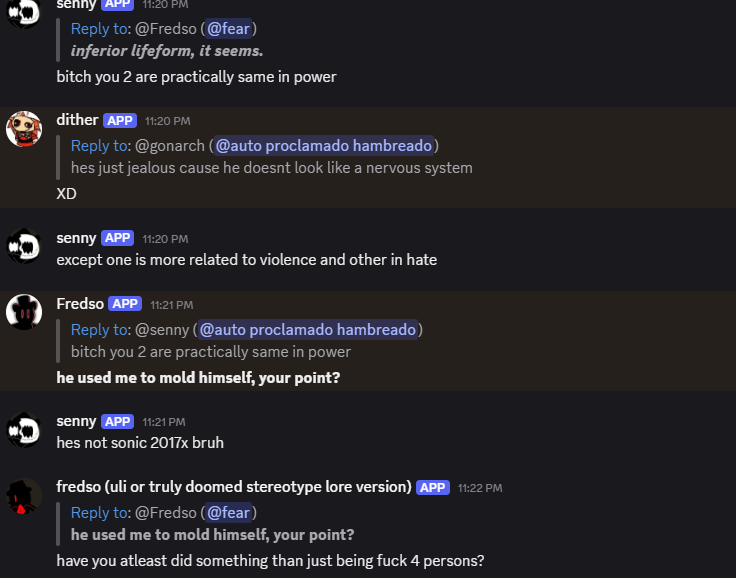736x578 pixels.
Task: Open dither's avatar profile picture
Action: click(x=24, y=129)
